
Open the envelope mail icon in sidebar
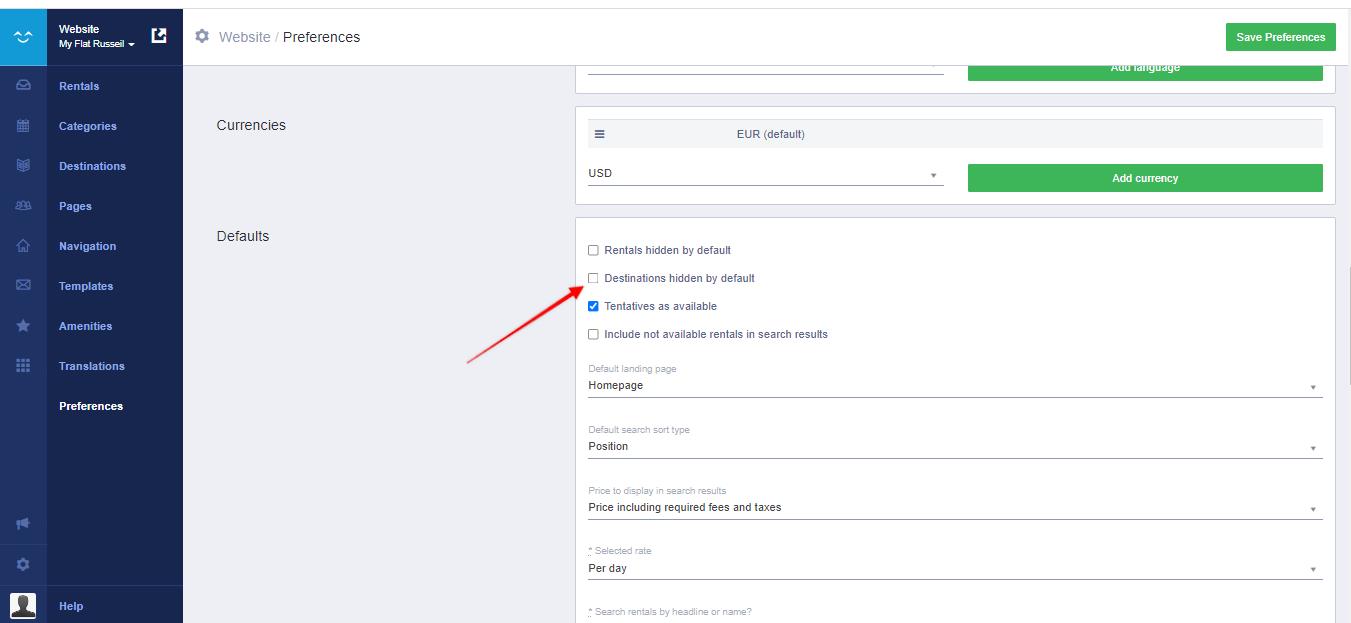pos(23,286)
